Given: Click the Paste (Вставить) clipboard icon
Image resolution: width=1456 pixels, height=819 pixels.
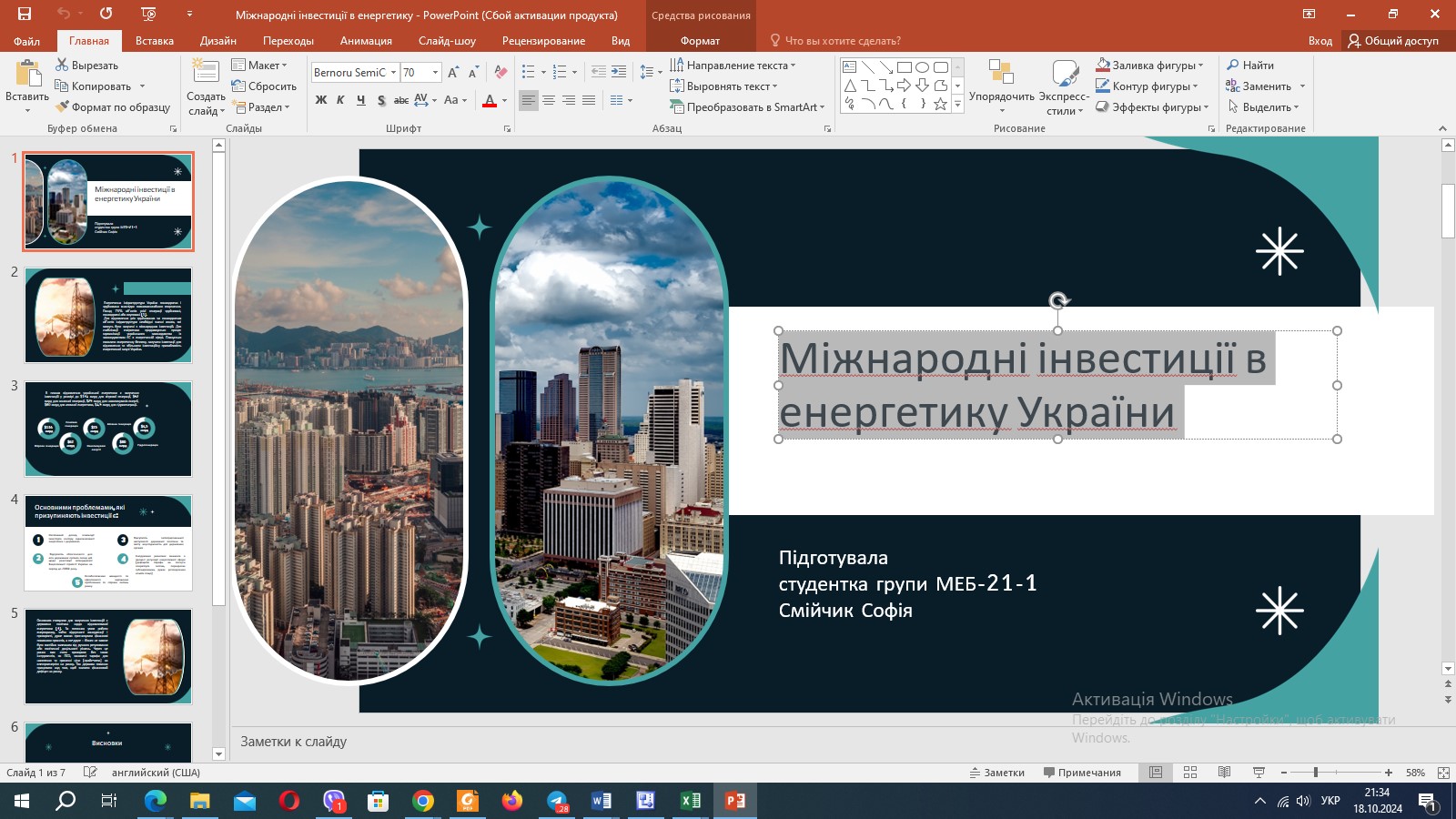Looking at the screenshot, I should click(x=27, y=75).
